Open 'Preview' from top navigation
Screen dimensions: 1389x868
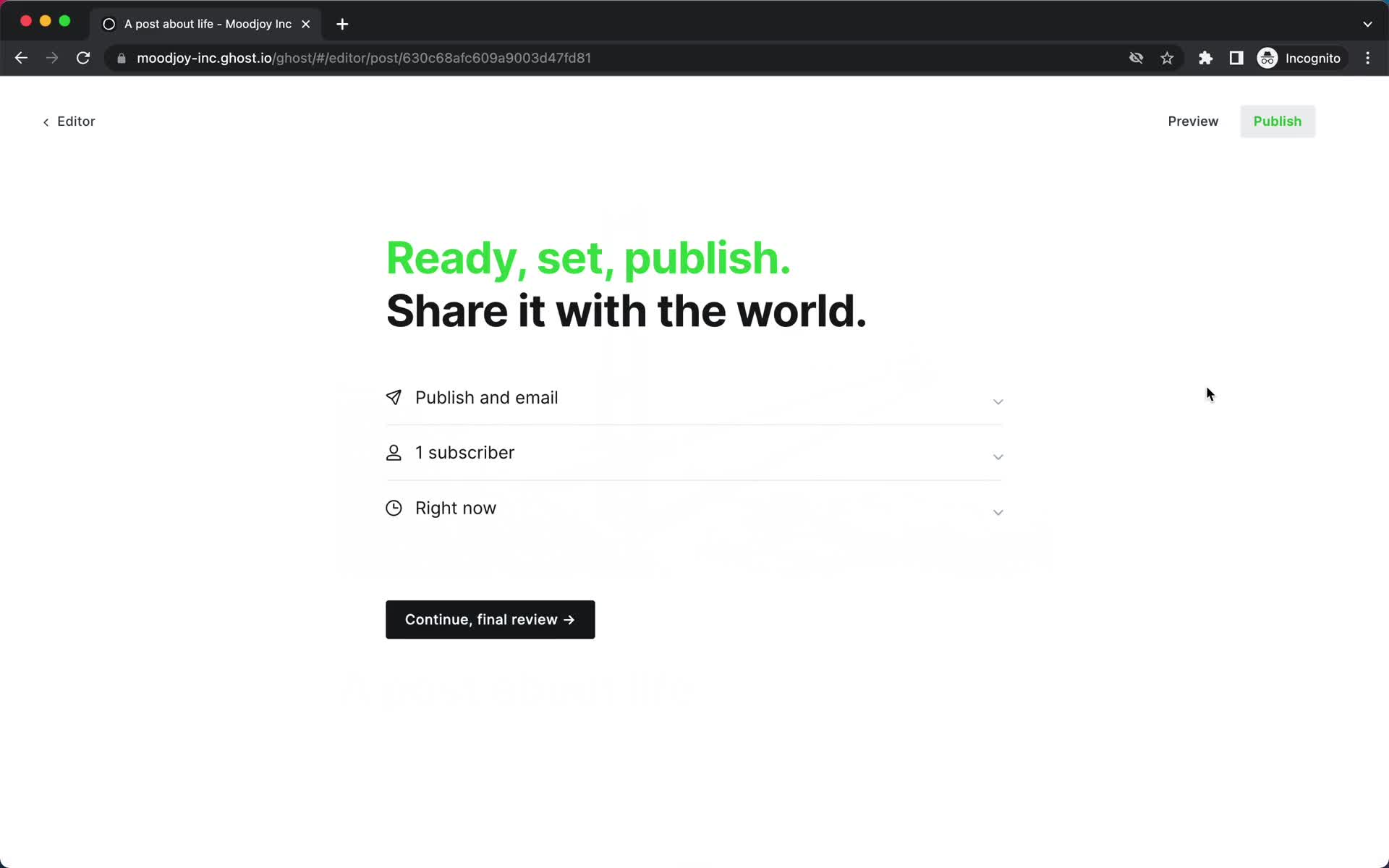pos(1193,121)
